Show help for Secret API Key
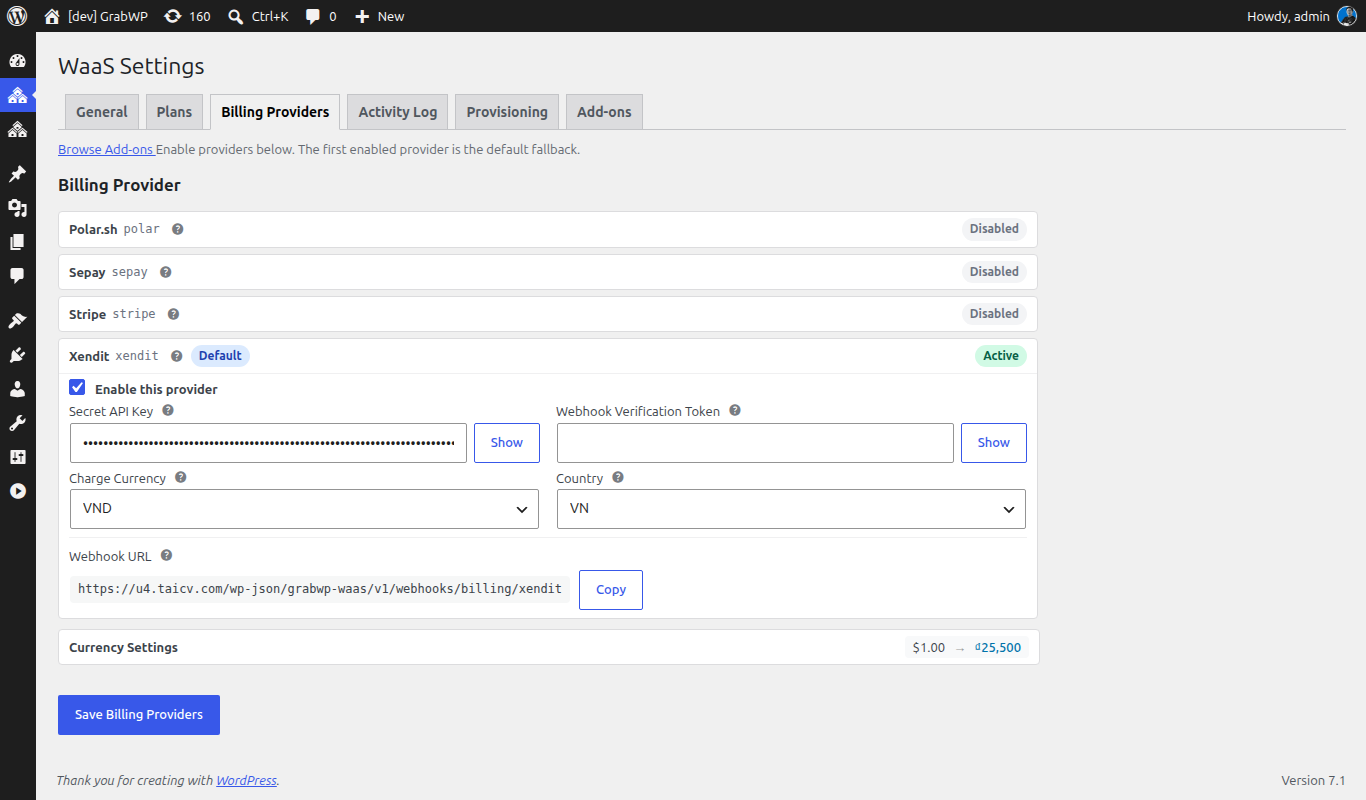The width and height of the screenshot is (1366, 800). point(167,410)
